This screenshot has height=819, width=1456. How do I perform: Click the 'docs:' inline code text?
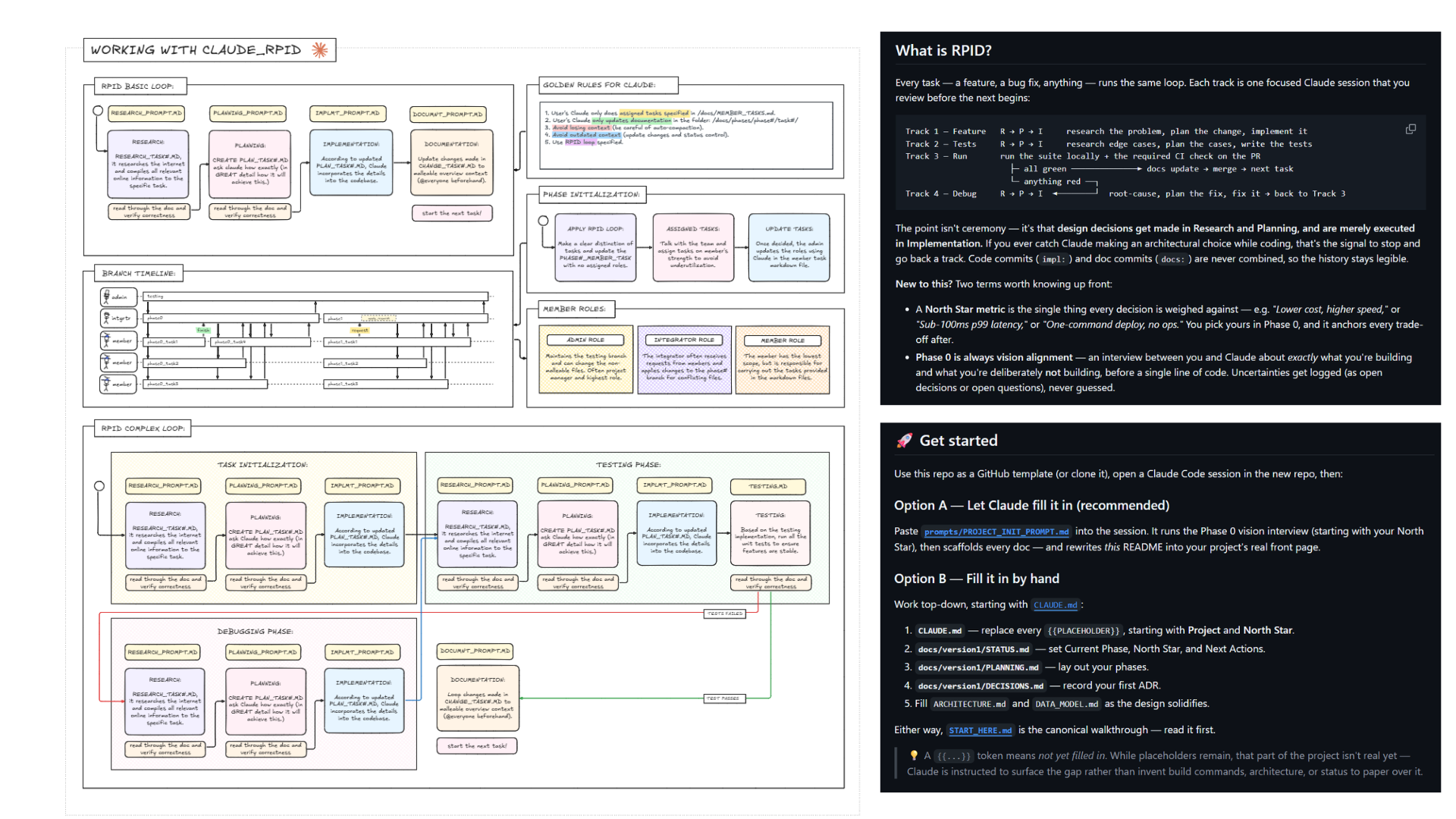1173,259
